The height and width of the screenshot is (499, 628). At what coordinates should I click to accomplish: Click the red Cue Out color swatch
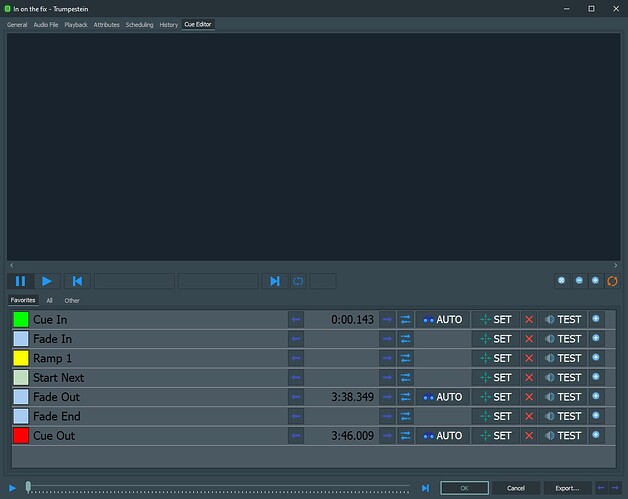[x=21, y=436]
